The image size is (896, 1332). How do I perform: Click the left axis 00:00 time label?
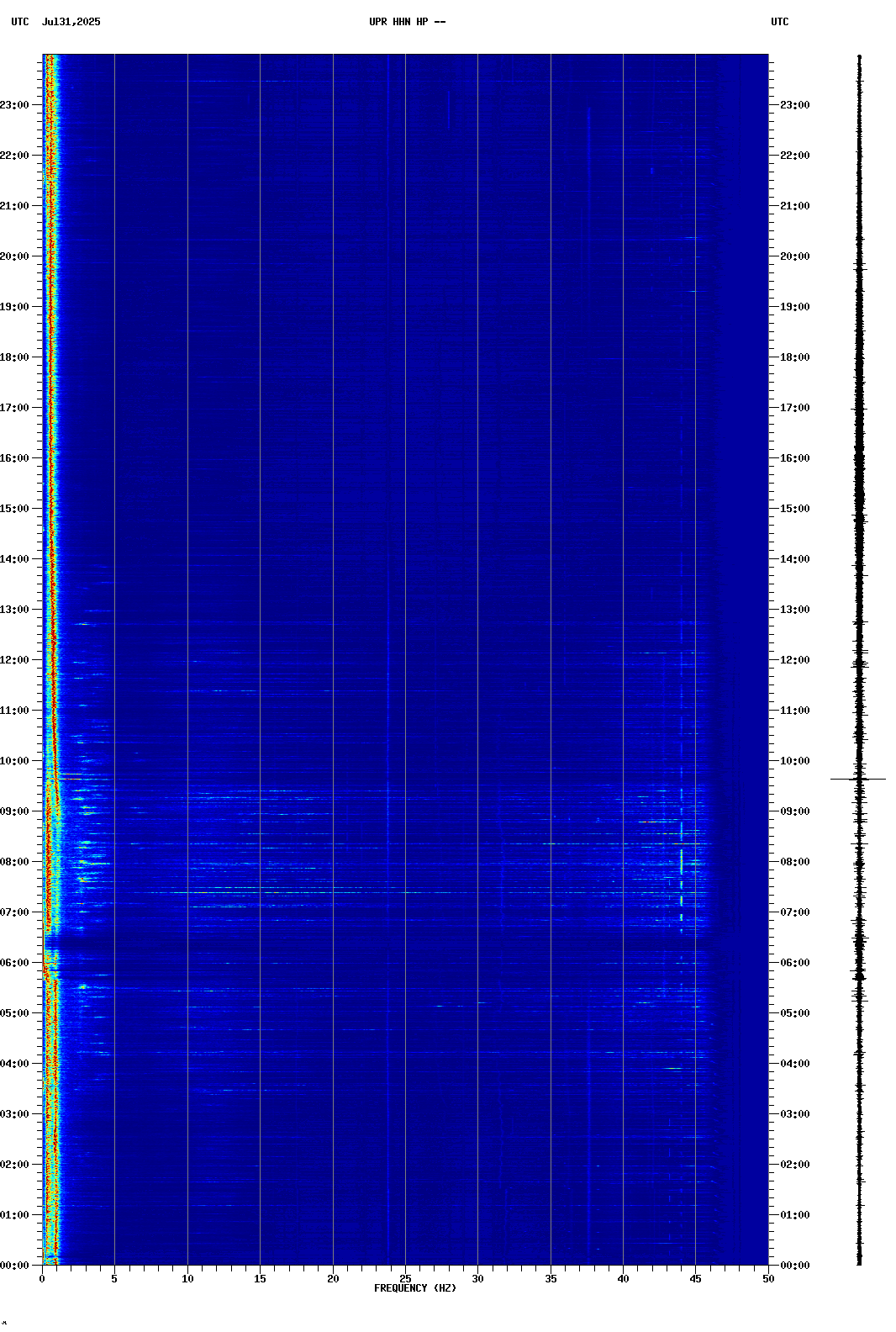pos(14,1266)
